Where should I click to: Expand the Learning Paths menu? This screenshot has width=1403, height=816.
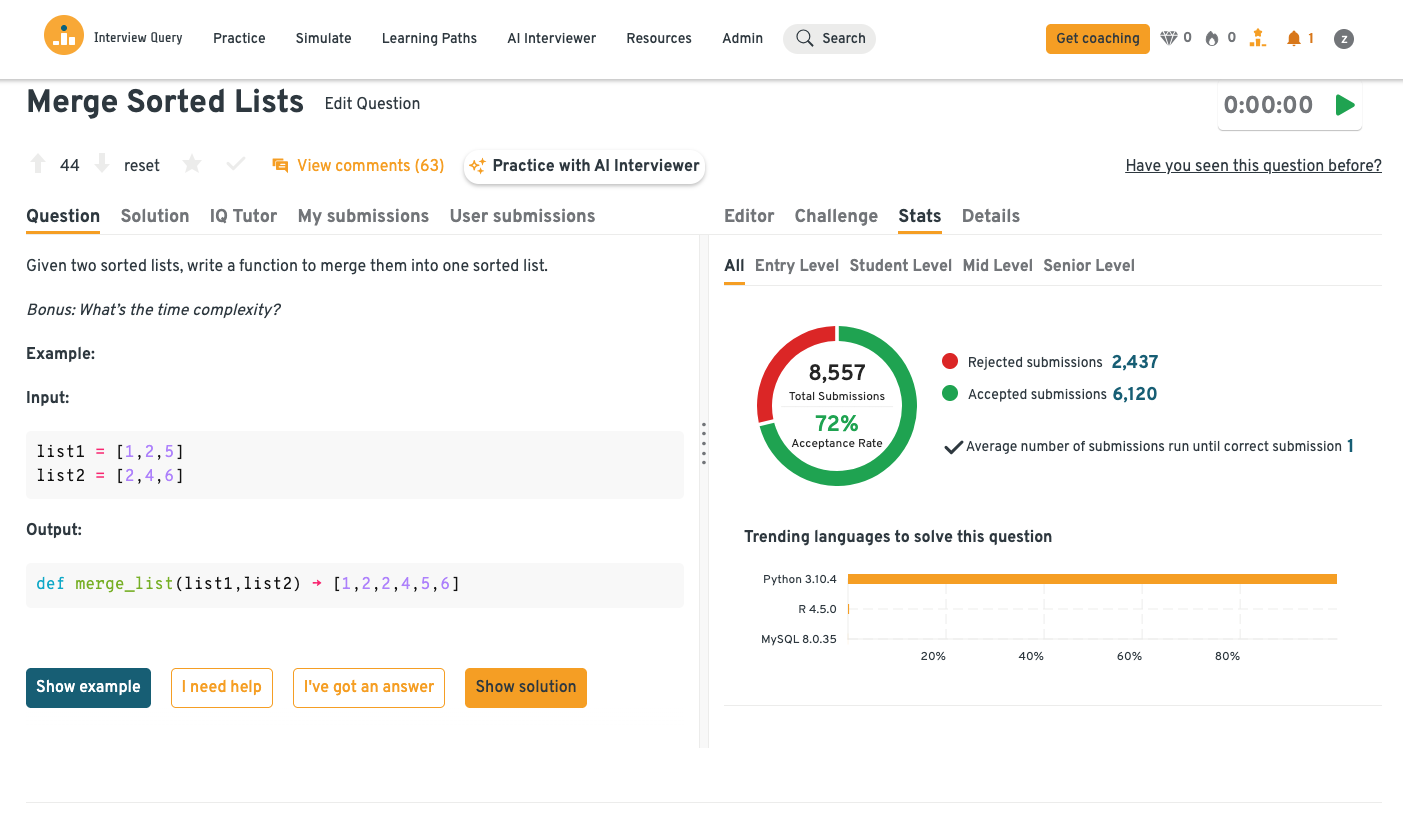tap(429, 38)
